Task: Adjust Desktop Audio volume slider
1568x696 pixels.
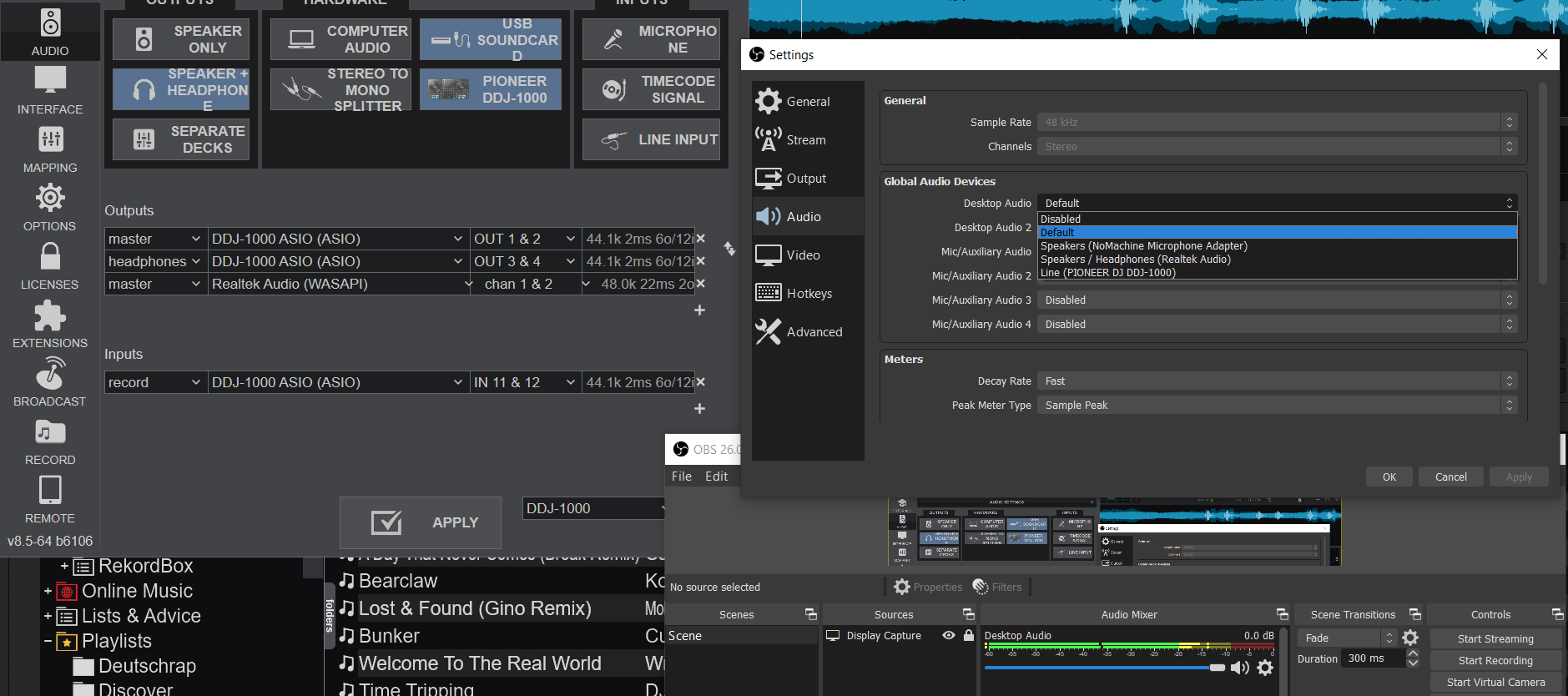Action: (1104, 668)
